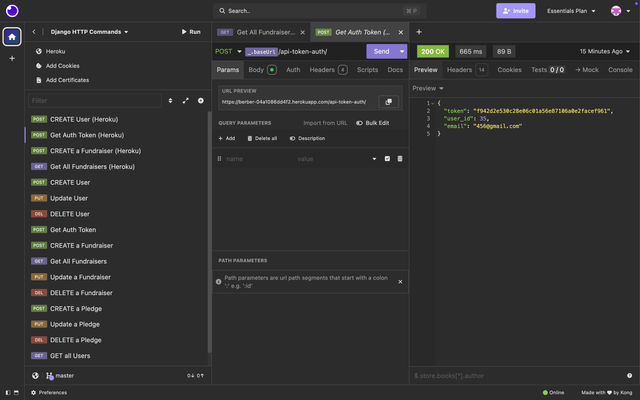Toggle the parameter Description switch
The height and width of the screenshot is (400, 640).
coord(307,138)
